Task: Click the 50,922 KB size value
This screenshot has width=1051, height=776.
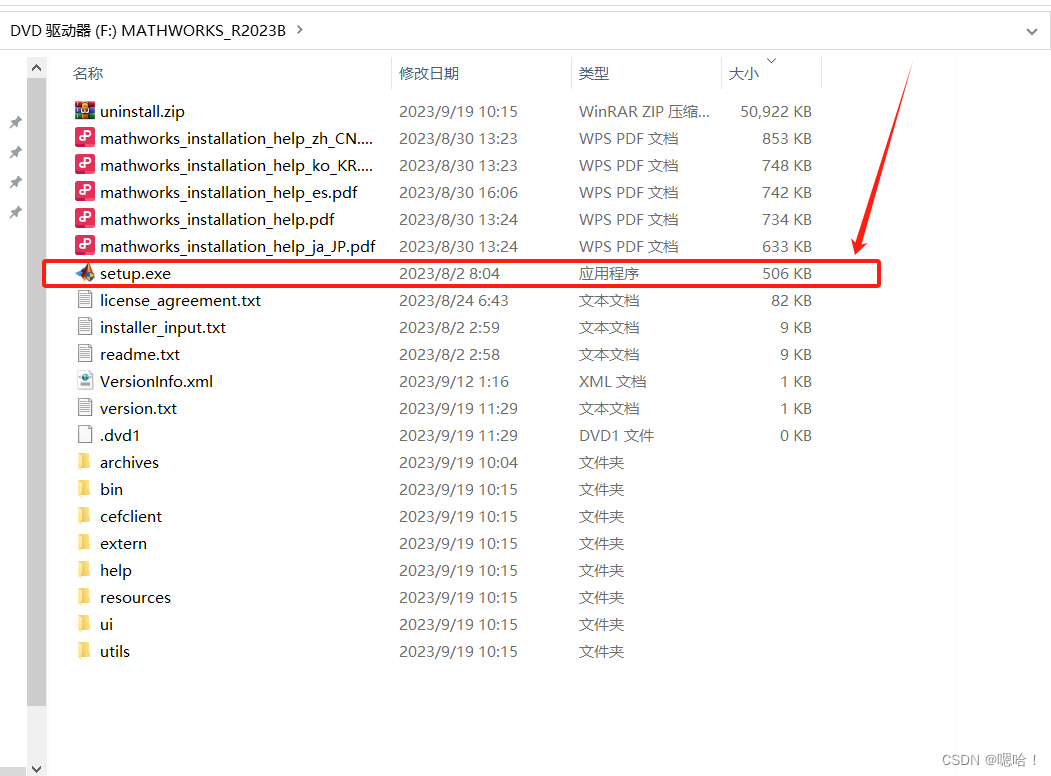Action: (776, 111)
